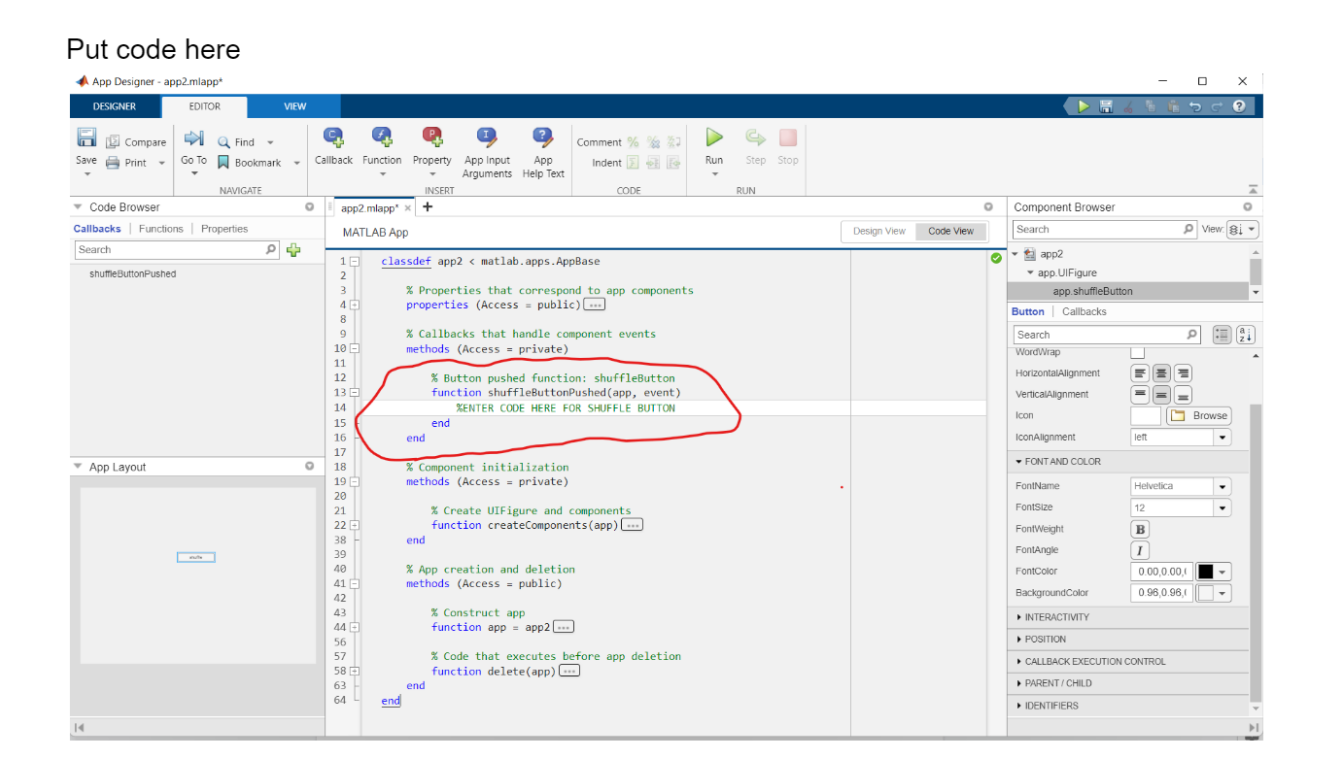This screenshot has height=773, width=1335.
Task: Switch to the DESIGNER tab
Action: (x=115, y=107)
